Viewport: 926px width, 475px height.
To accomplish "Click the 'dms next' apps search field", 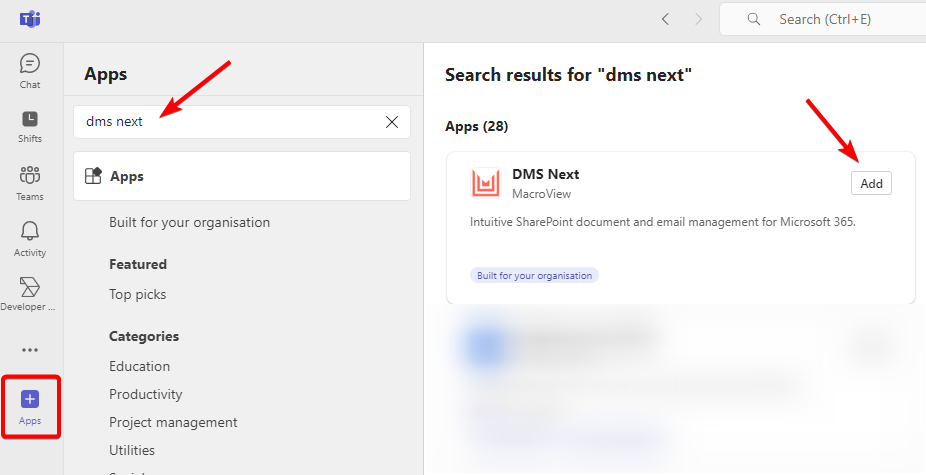I will 242,122.
